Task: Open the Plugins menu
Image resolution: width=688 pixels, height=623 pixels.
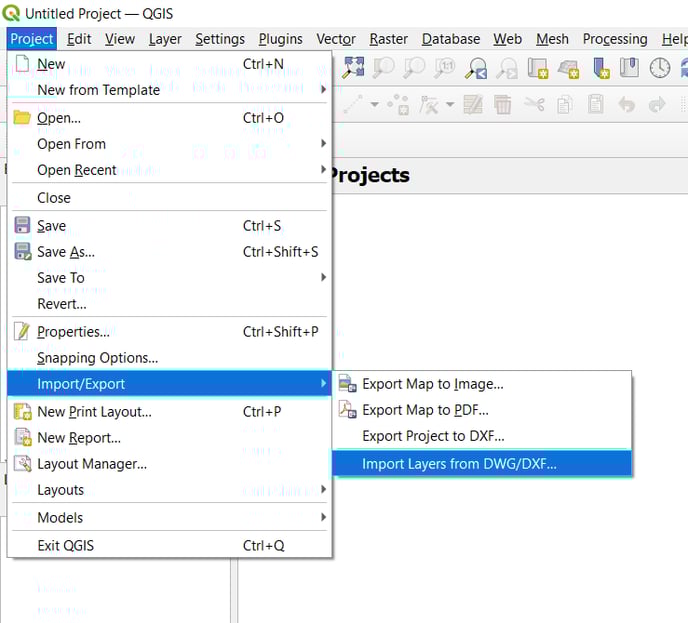Action: click(x=280, y=39)
